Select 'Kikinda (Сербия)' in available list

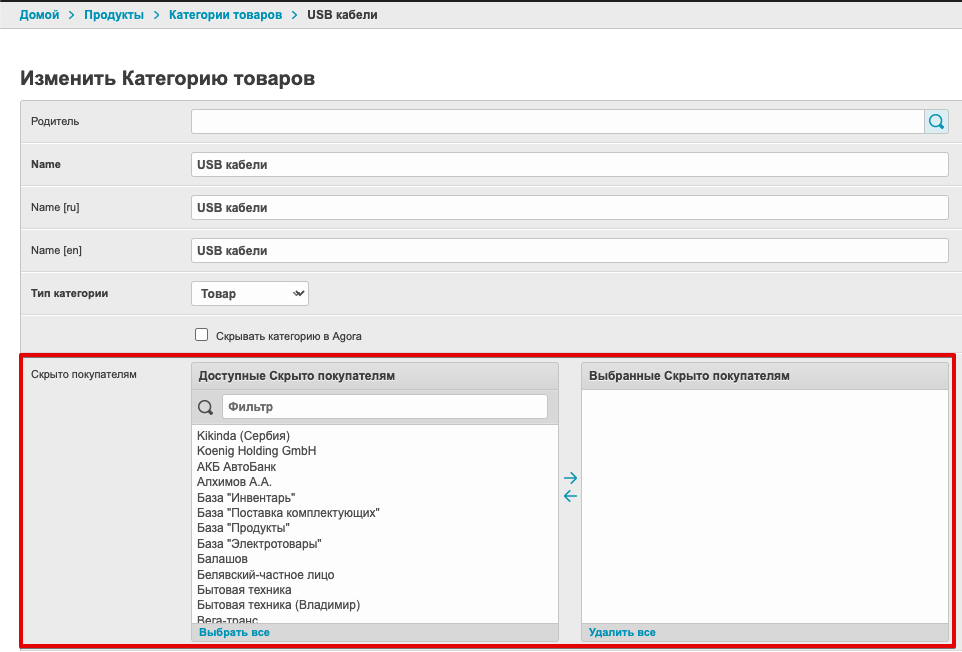coord(243,436)
